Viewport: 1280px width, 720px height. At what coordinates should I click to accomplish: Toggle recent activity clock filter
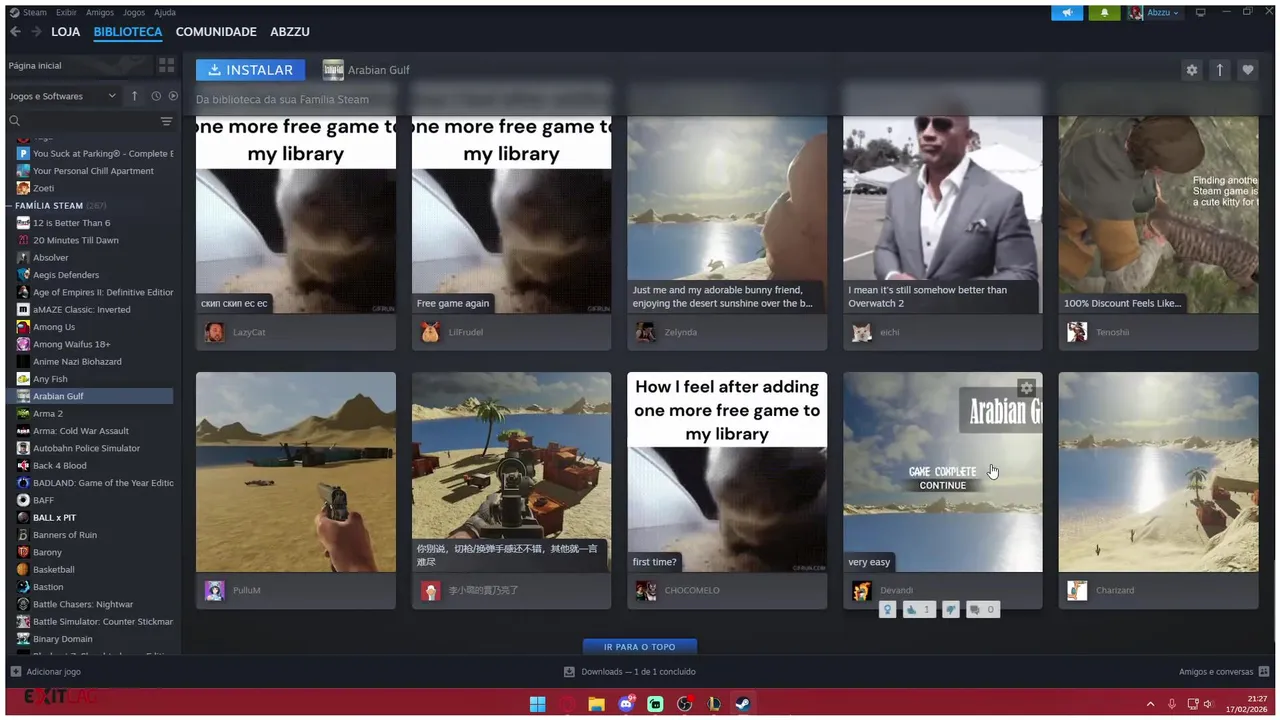156,96
